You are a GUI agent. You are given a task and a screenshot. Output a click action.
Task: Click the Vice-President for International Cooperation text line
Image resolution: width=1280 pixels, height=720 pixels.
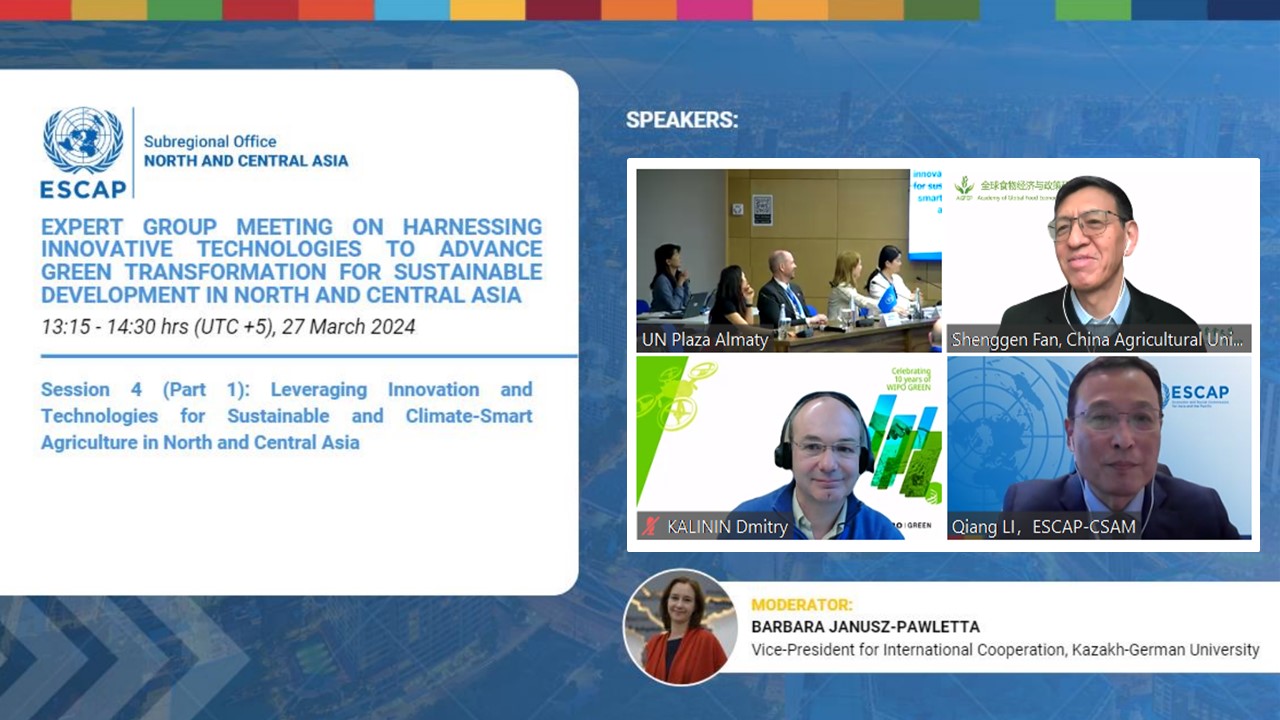pyautogui.click(x=1005, y=650)
